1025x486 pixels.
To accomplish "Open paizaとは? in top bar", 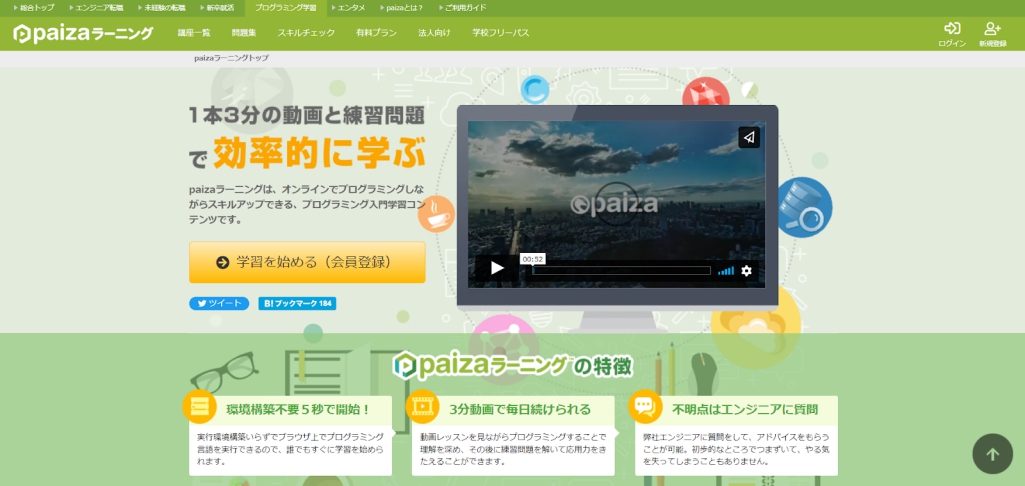I will tap(401, 8).
